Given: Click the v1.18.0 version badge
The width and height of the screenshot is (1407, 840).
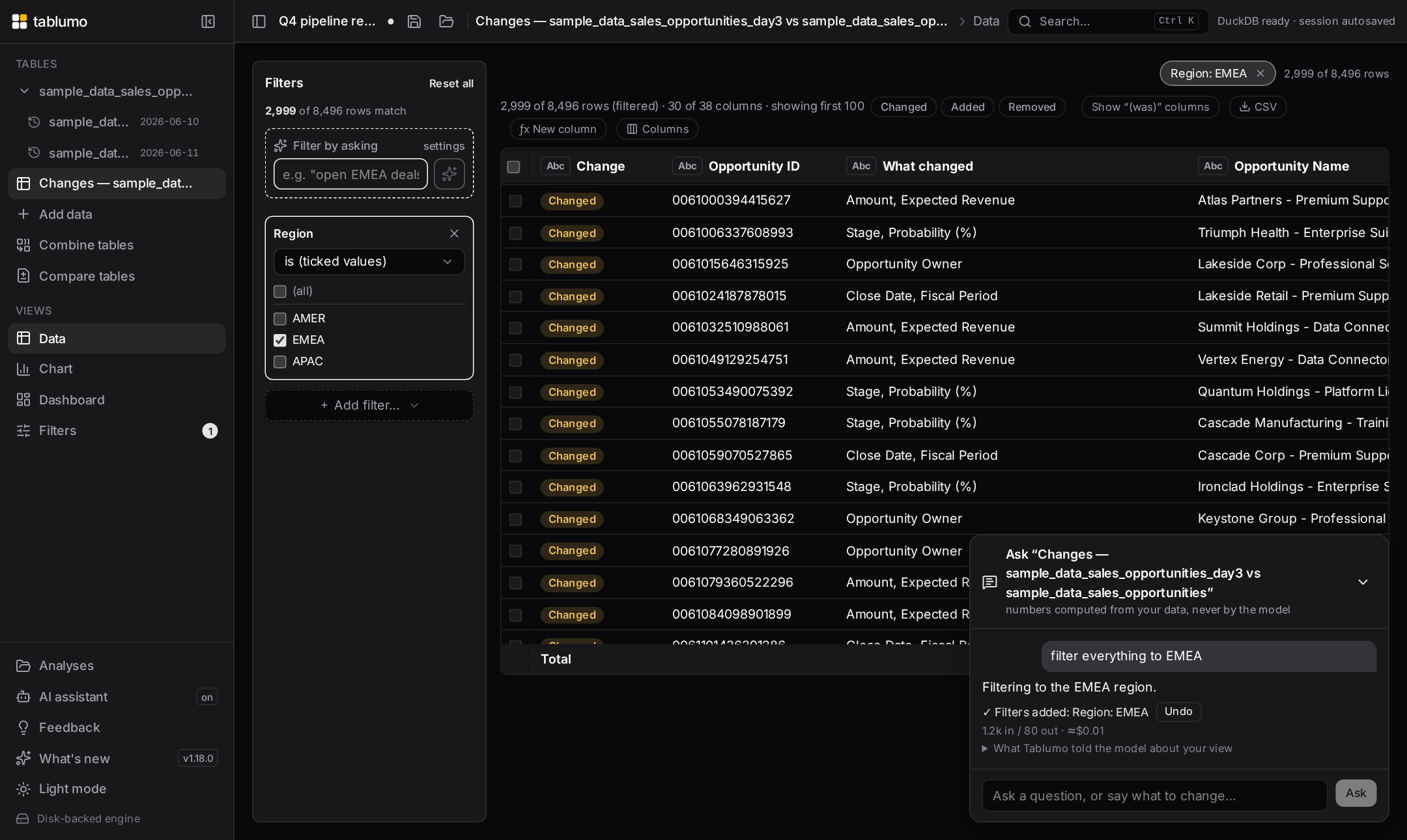Looking at the screenshot, I should point(198,758).
